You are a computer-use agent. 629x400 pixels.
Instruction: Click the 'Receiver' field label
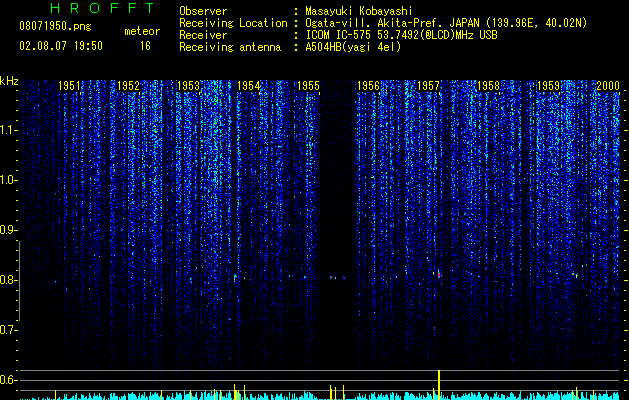pos(203,35)
